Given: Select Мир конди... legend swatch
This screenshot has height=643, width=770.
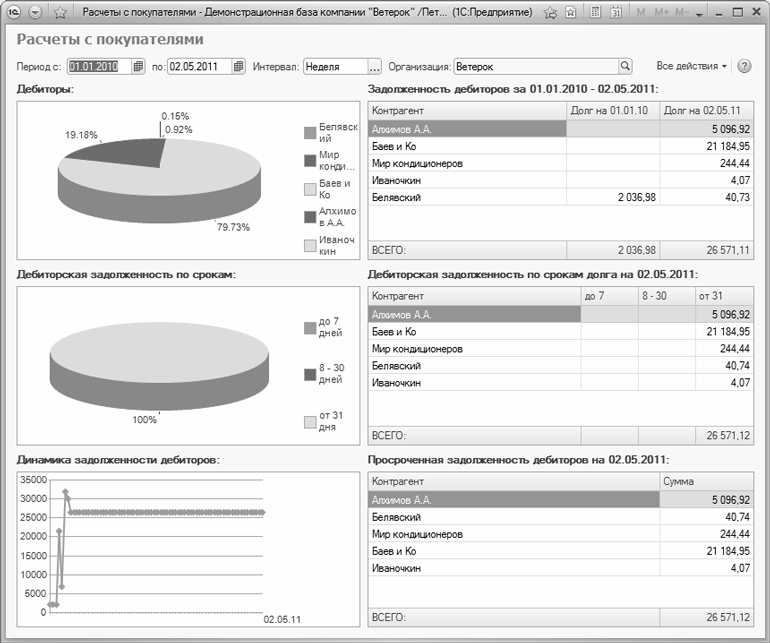Looking at the screenshot, I should point(310,161).
